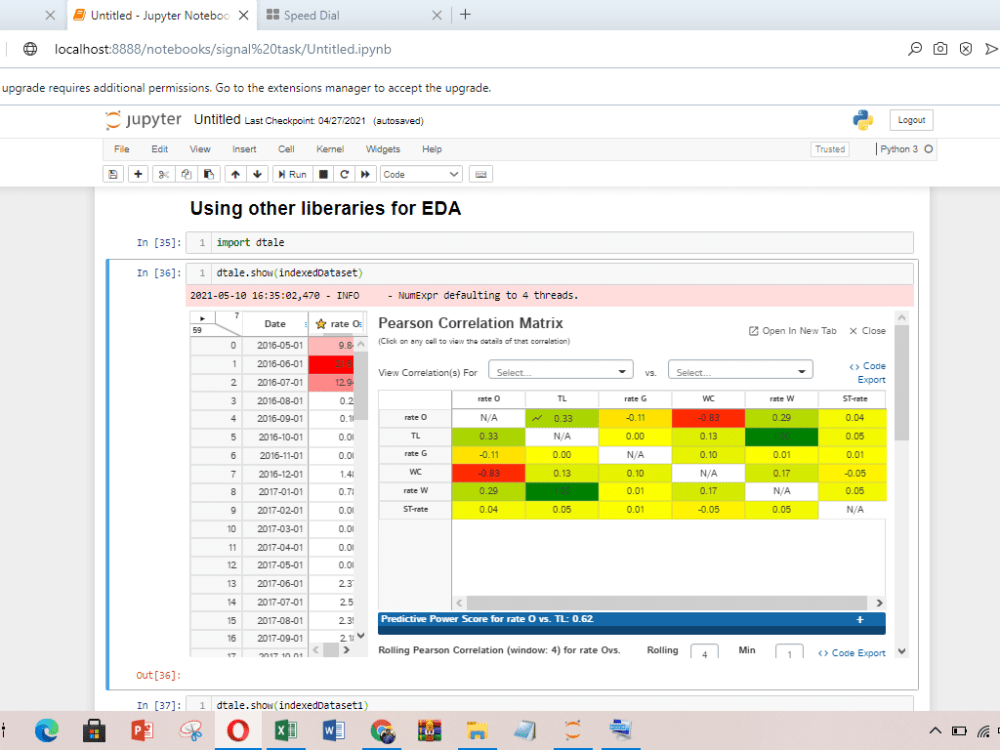1000x750 pixels.
Task: Click the Logout button
Action: pos(910,119)
